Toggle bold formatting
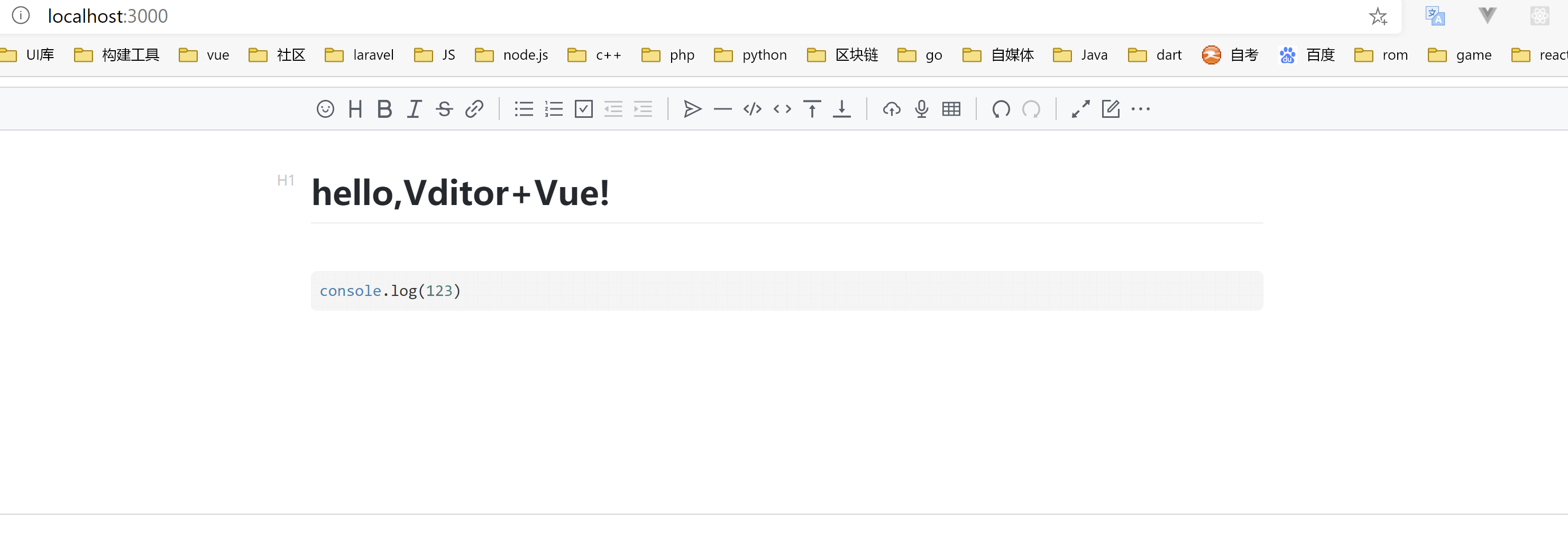This screenshot has height=557, width=1568. coord(384,109)
